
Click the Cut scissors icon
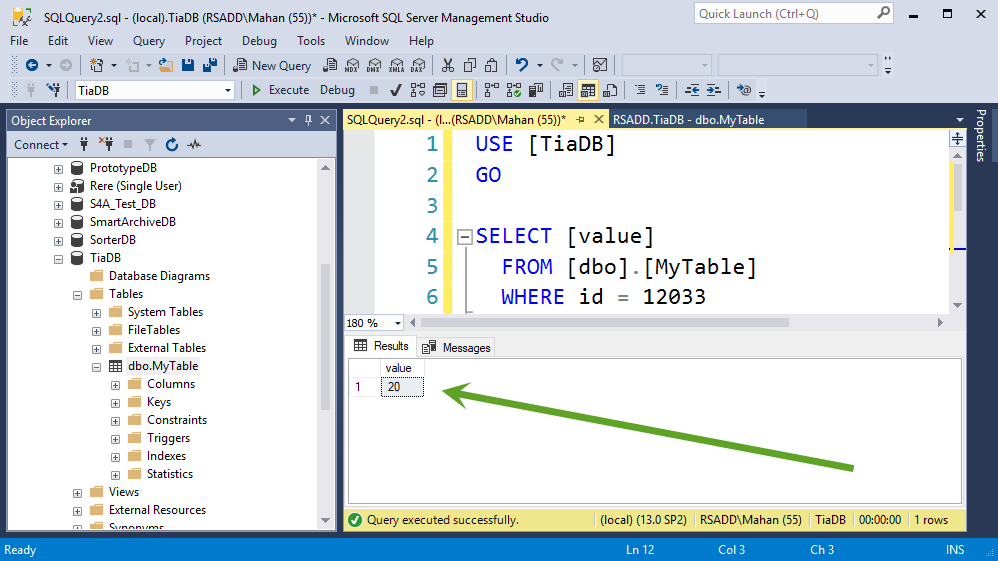coord(447,65)
